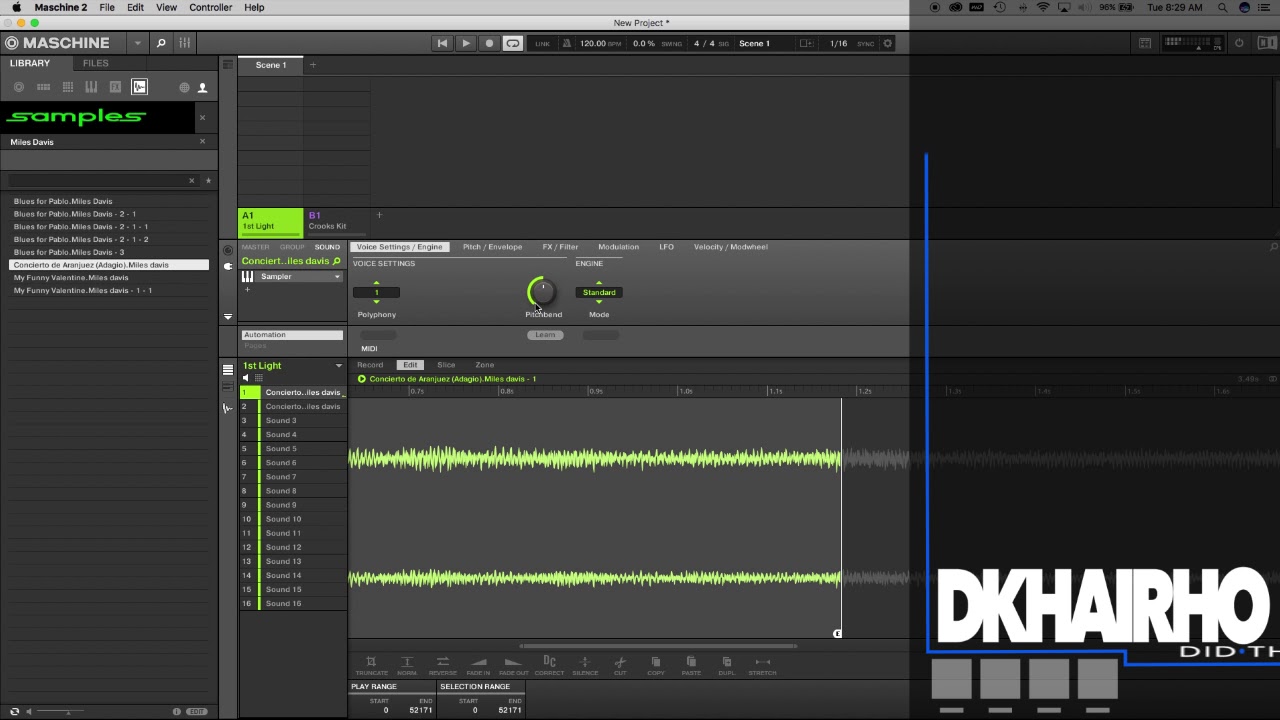Click the restart transport button

click(x=442, y=43)
